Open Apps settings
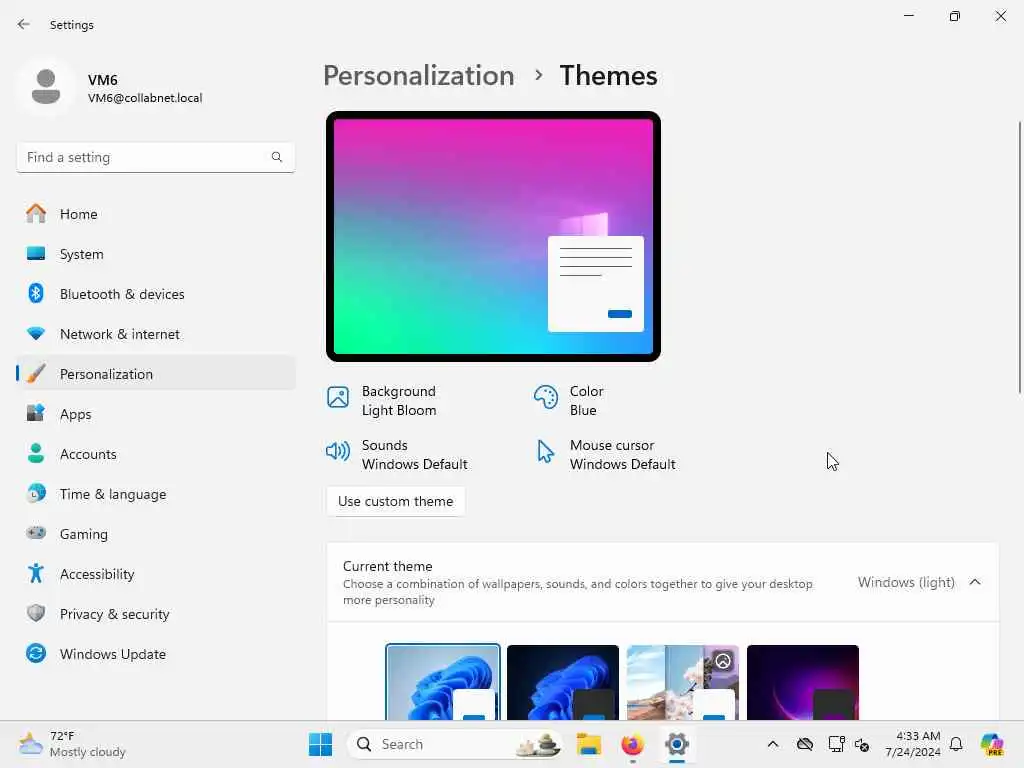Screen dimensions: 1024x768 pyautogui.click(x=155, y=414)
